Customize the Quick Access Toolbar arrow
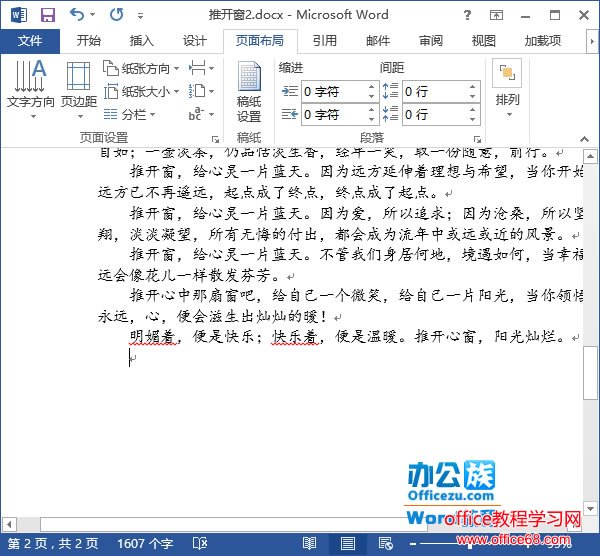This screenshot has width=600, height=556. pos(140,16)
